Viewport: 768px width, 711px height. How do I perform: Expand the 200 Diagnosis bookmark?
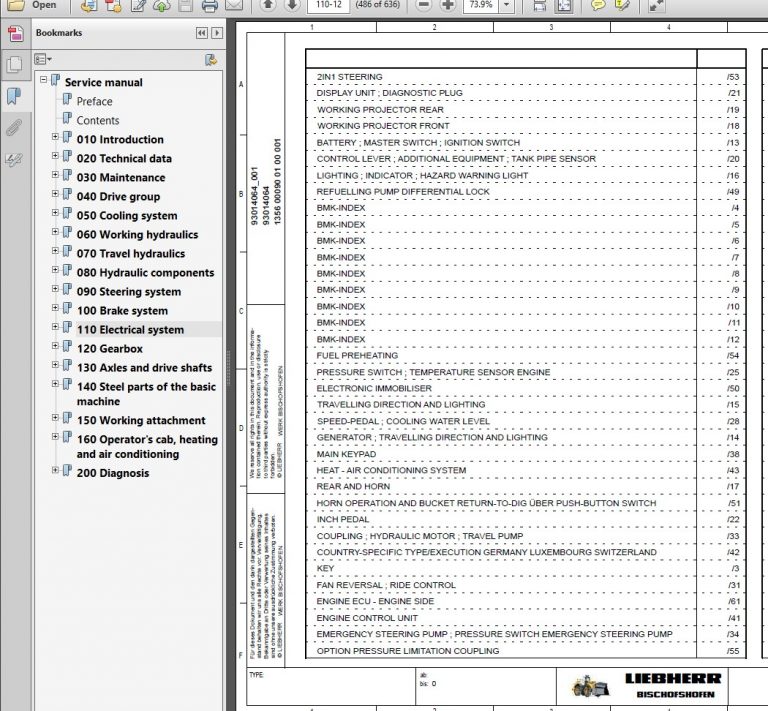tap(55, 470)
